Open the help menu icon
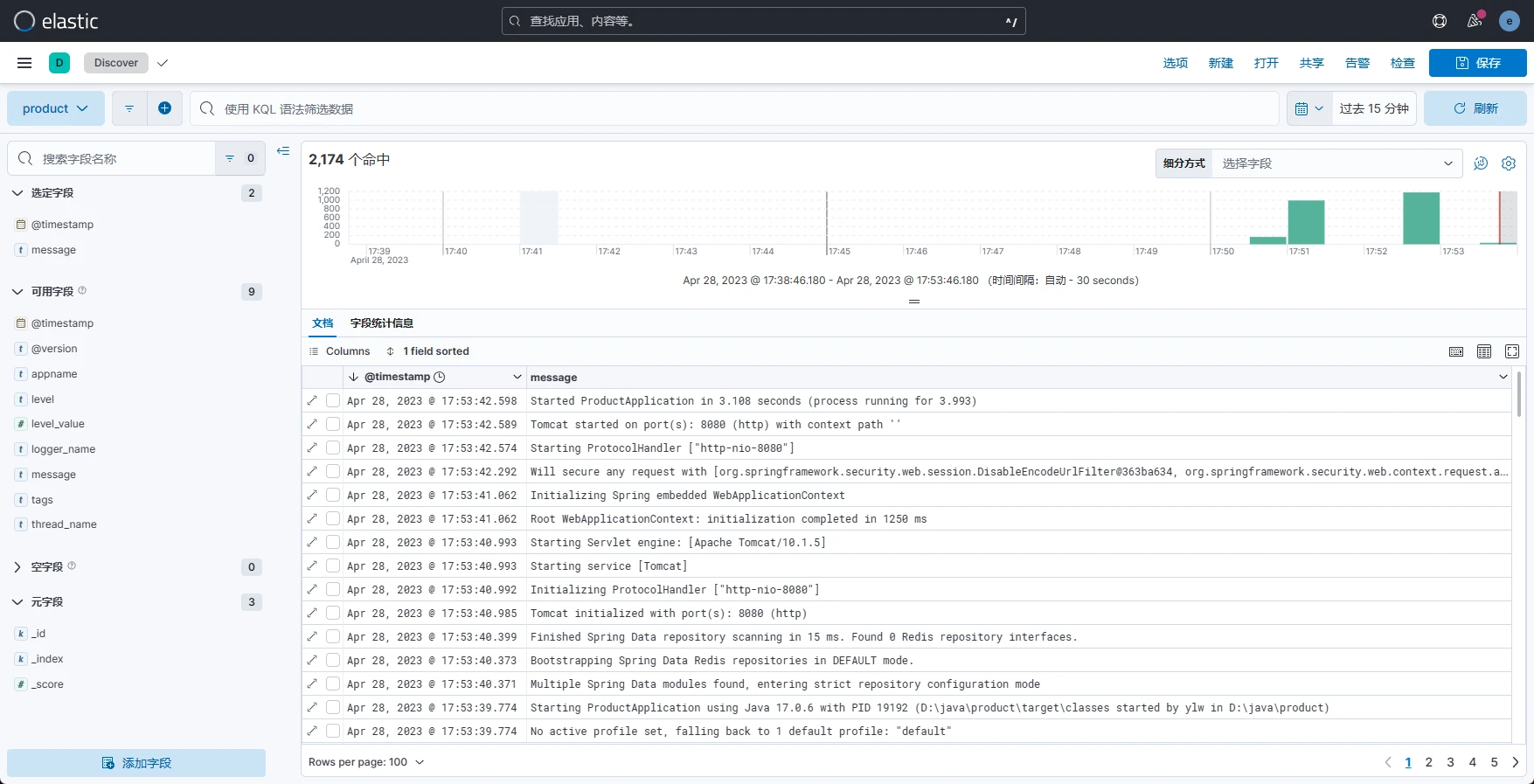The image size is (1534, 784). tap(1440, 21)
